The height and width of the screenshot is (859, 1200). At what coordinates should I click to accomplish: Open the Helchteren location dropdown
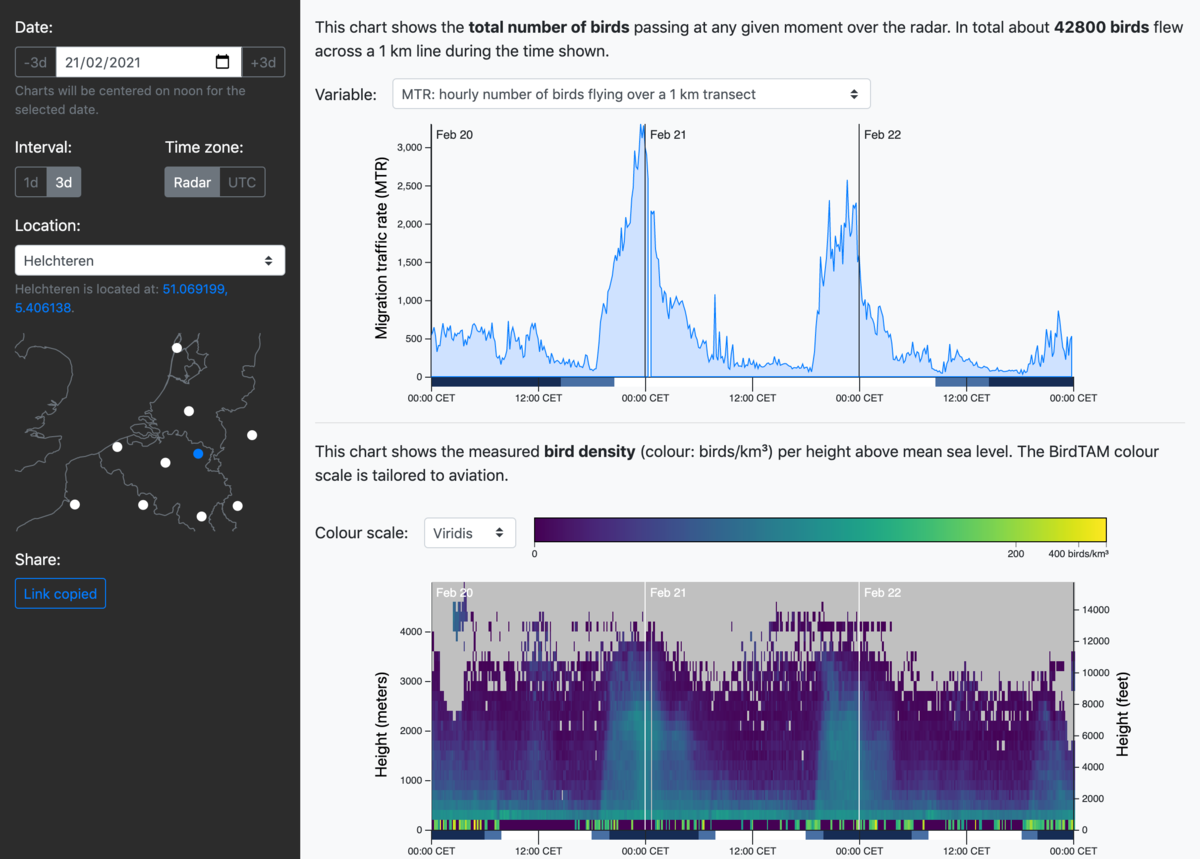pos(150,260)
